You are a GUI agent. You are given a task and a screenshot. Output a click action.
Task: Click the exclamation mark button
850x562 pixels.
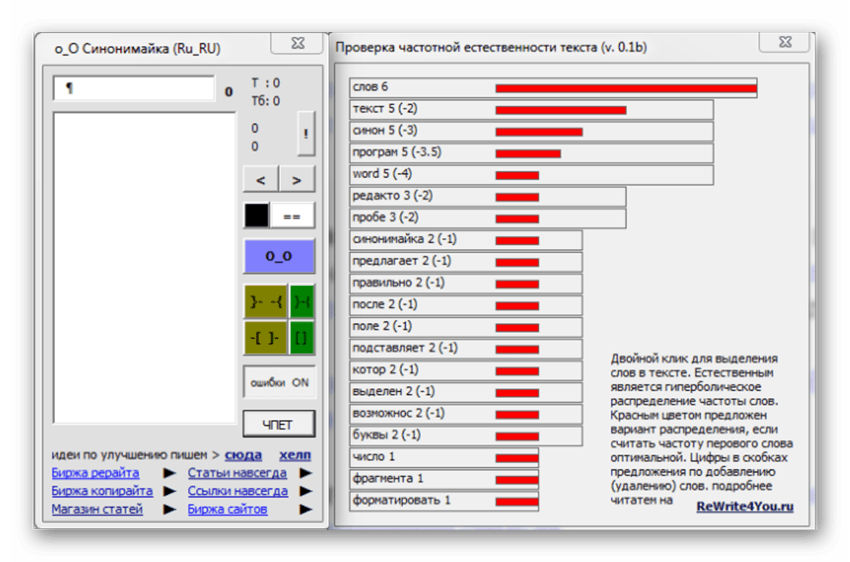[x=306, y=133]
